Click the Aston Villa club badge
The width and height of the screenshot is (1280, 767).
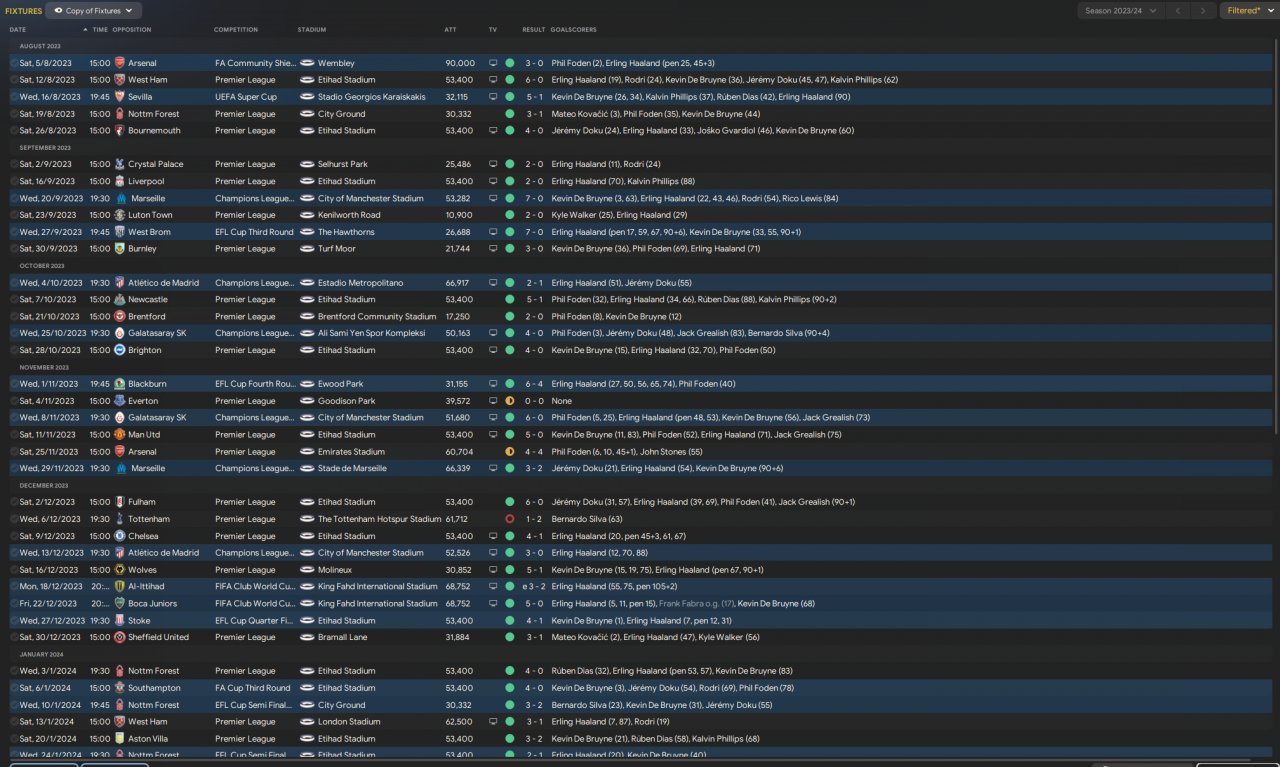pos(120,739)
